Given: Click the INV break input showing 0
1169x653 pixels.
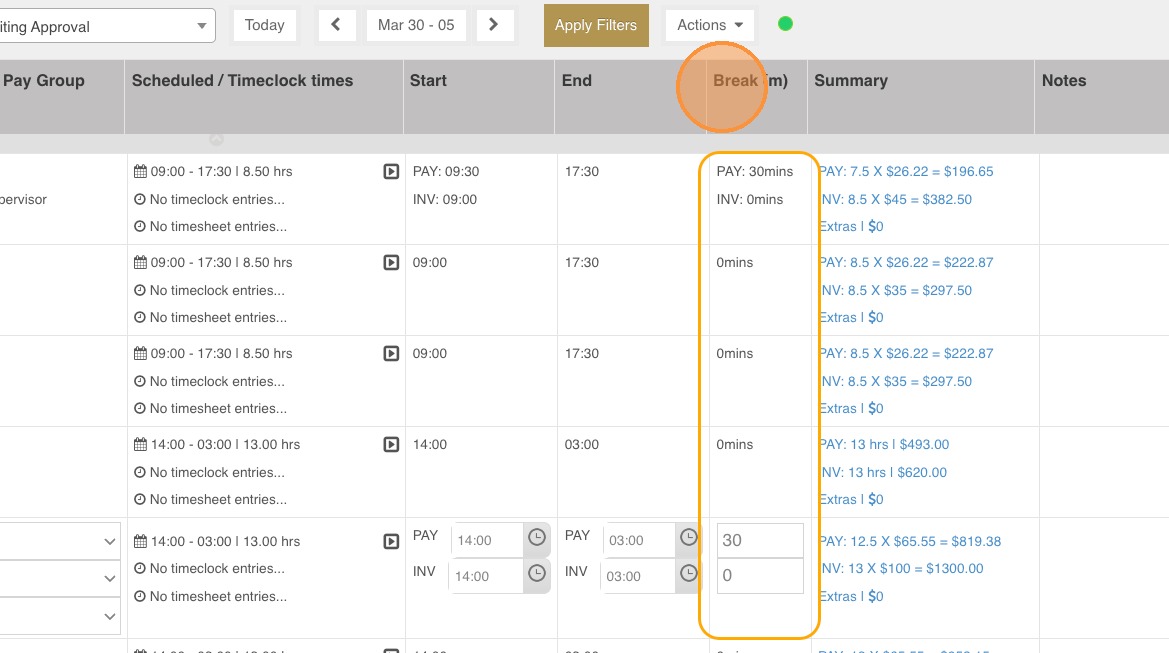Looking at the screenshot, I should pyautogui.click(x=759, y=576).
